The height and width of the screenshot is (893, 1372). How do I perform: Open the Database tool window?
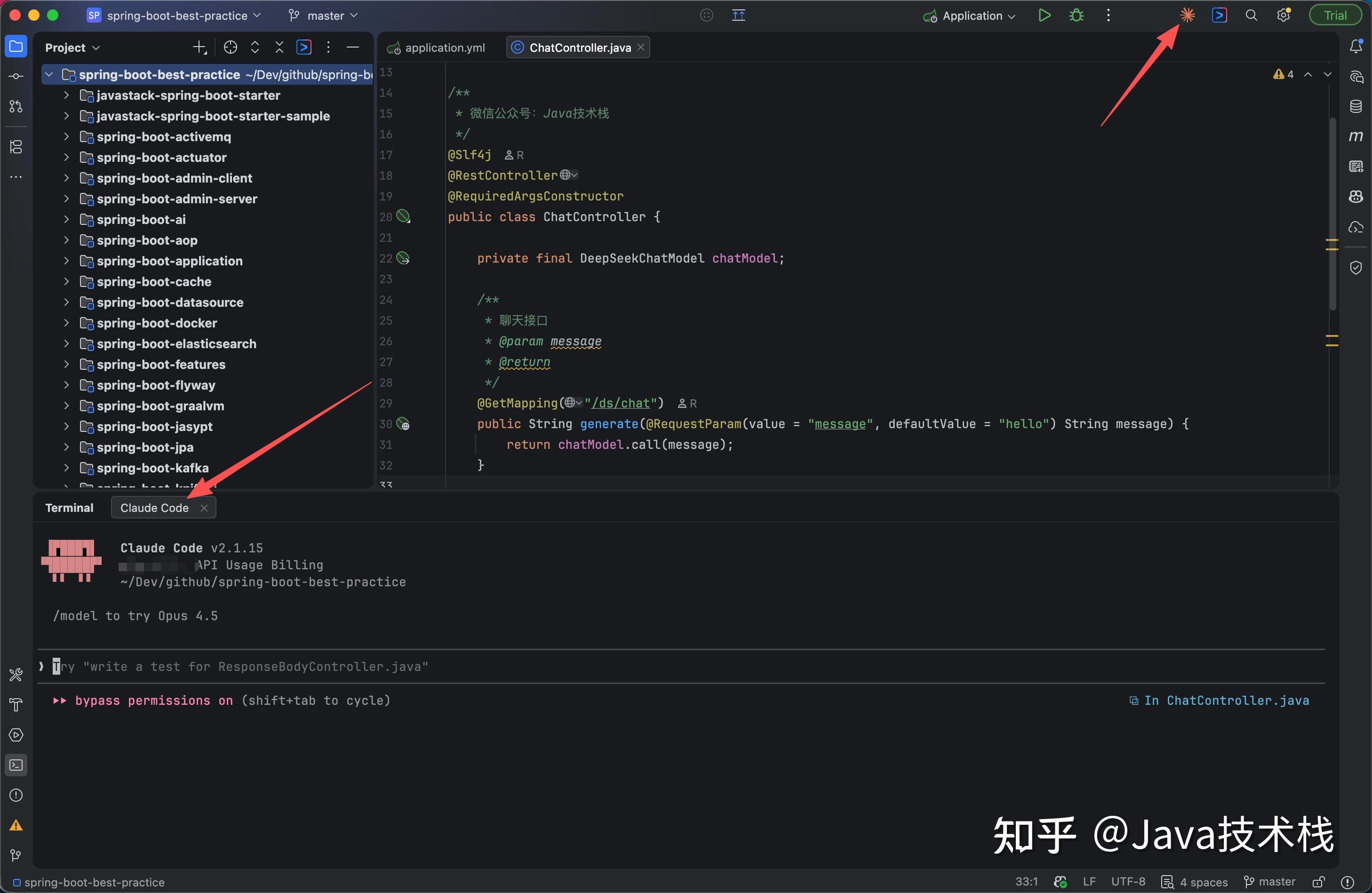coord(1356,106)
